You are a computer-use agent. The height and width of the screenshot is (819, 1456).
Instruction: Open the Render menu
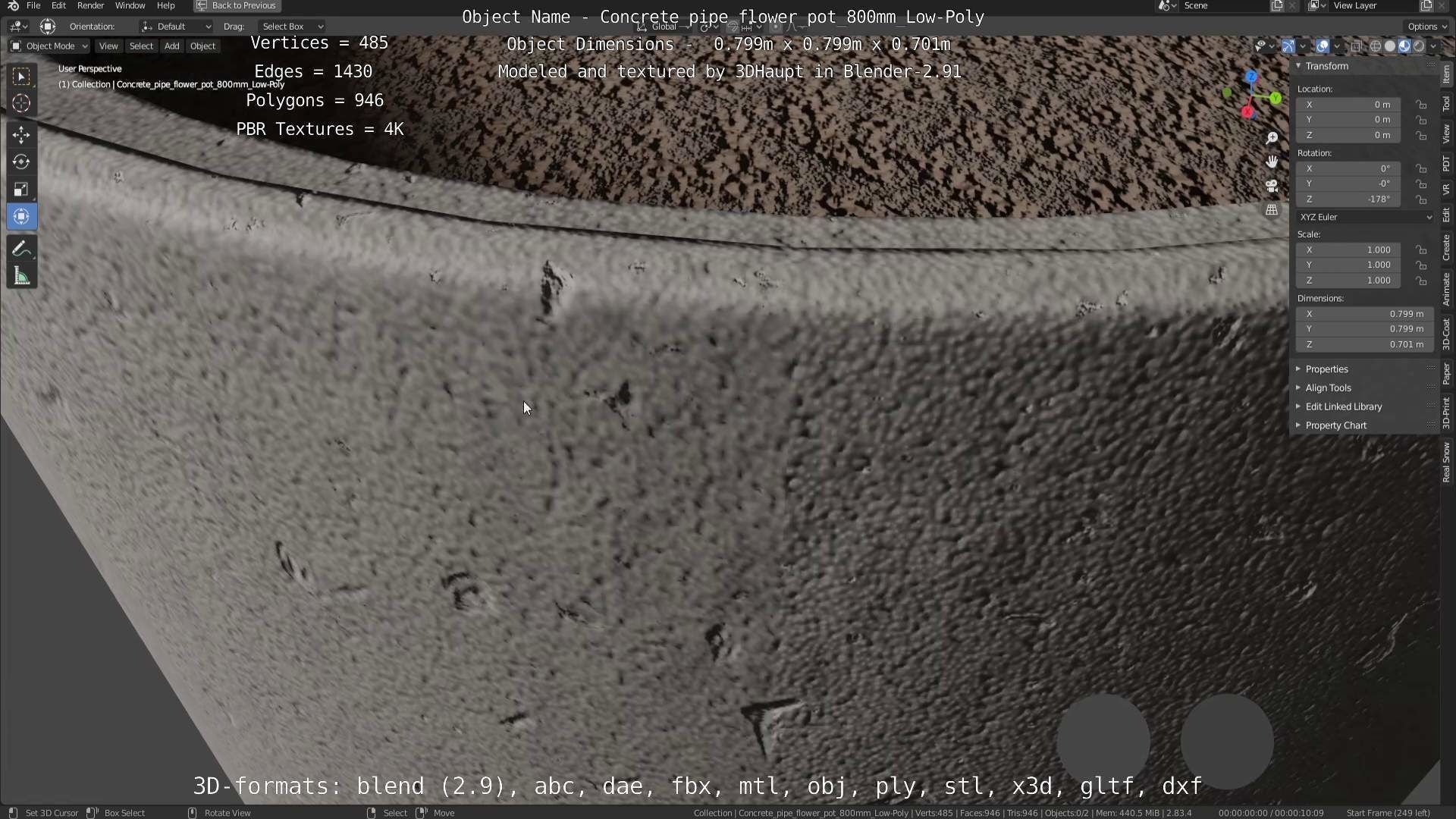coord(90,5)
